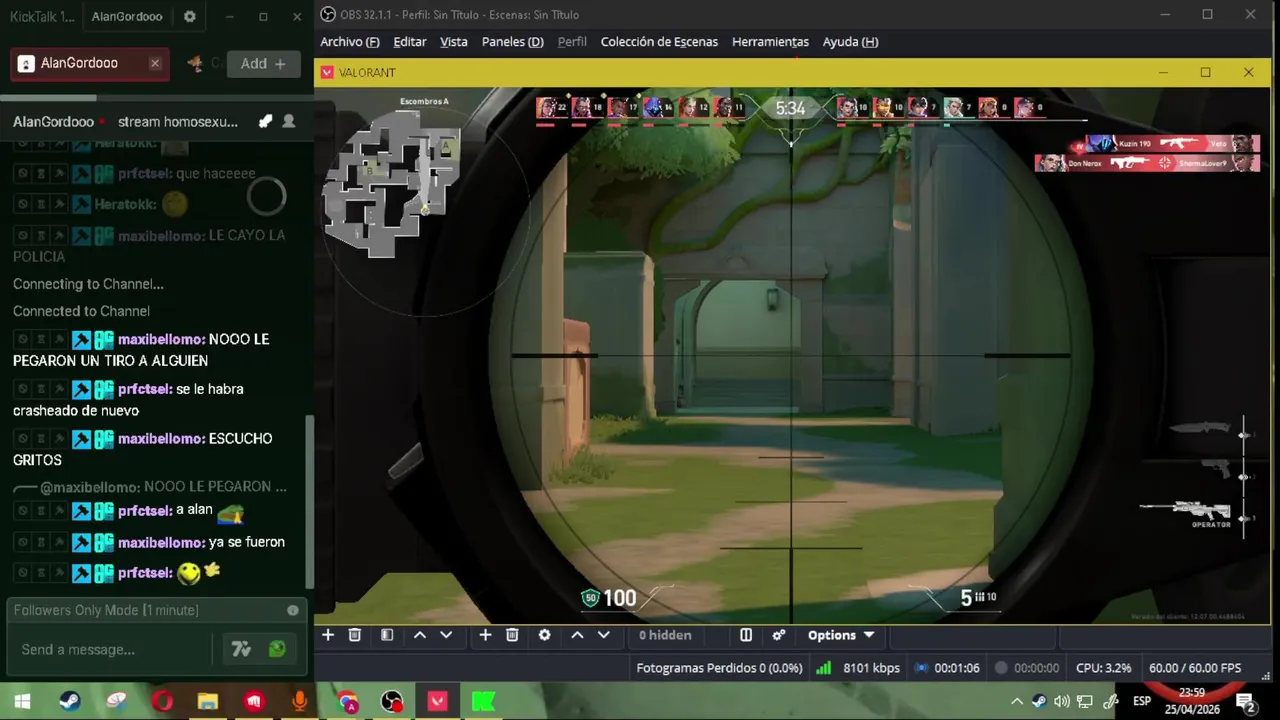This screenshot has width=1280, height=720.
Task: Open the orange microphone app in taskbar
Action: click(x=299, y=702)
